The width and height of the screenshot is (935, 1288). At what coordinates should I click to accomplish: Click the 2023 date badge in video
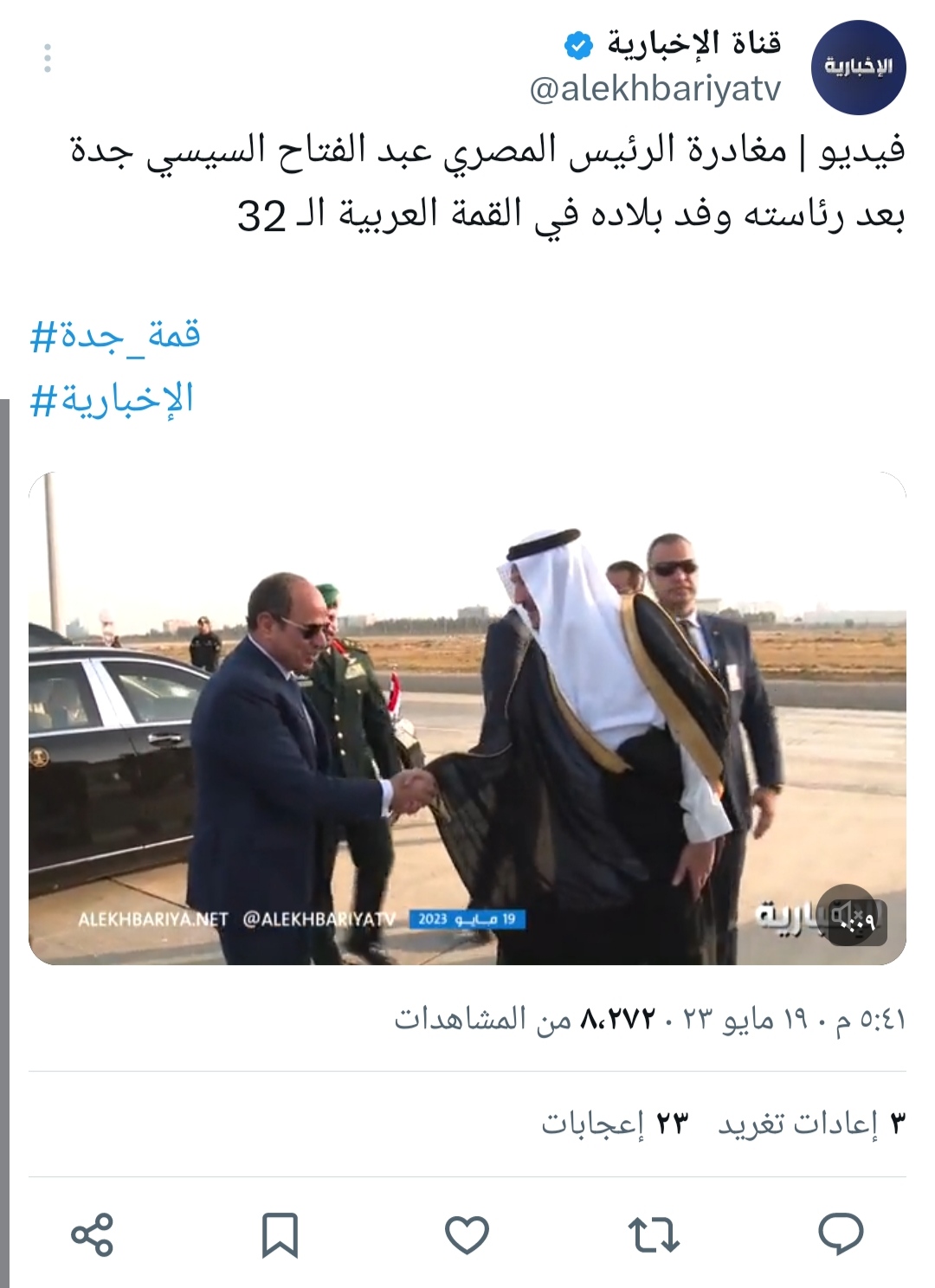pos(467,919)
